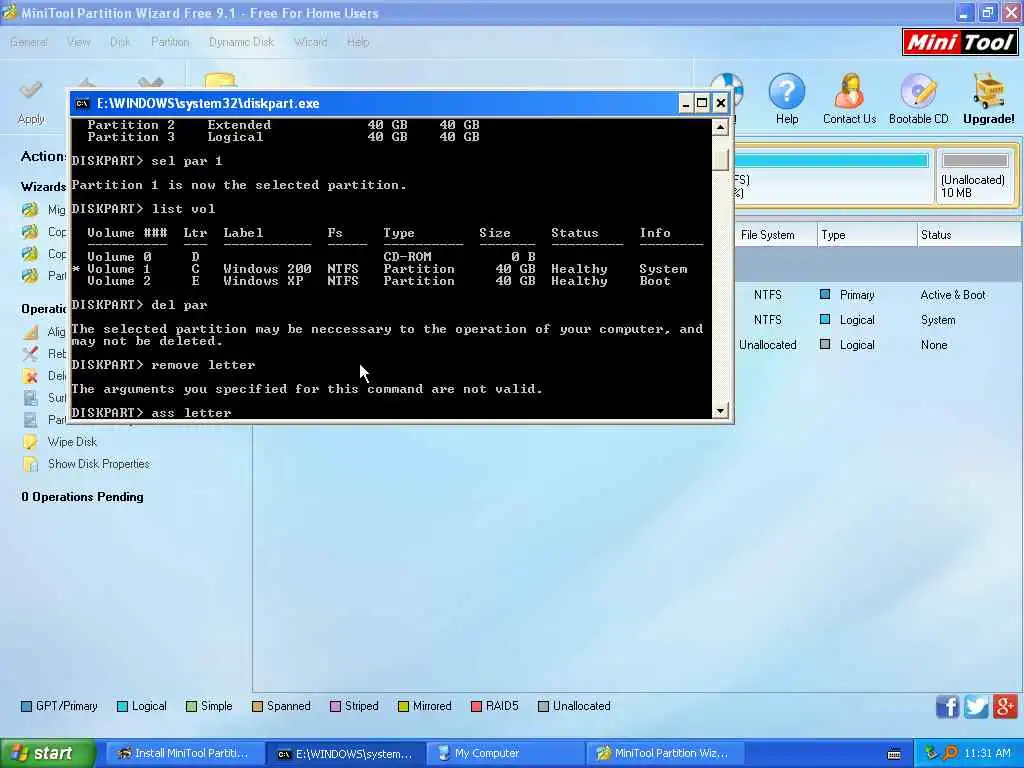Select the Logical System partition row
Screen dimensions: 1024x768
[x=878, y=320]
